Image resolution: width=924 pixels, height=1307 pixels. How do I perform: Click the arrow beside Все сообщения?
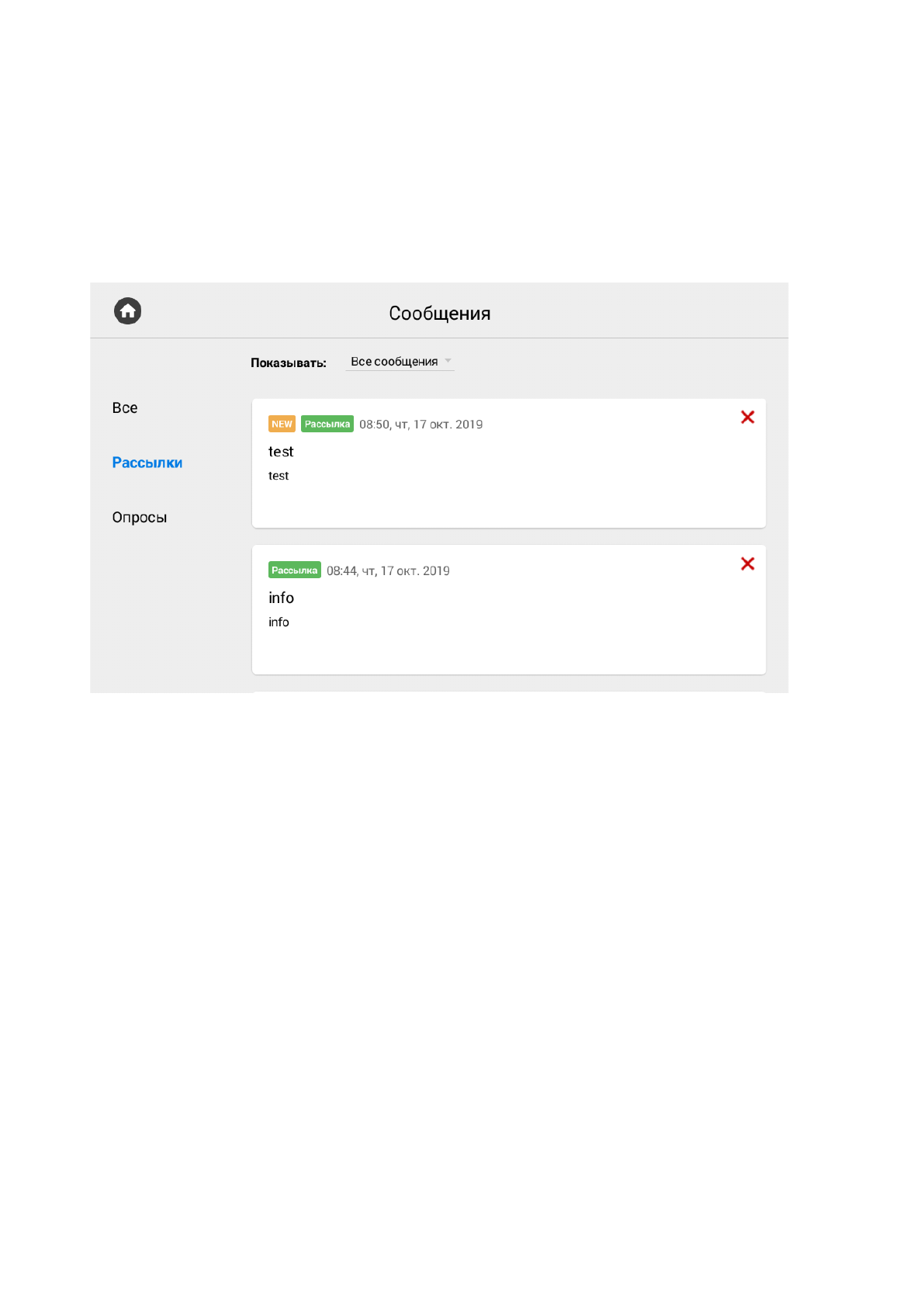pos(448,361)
